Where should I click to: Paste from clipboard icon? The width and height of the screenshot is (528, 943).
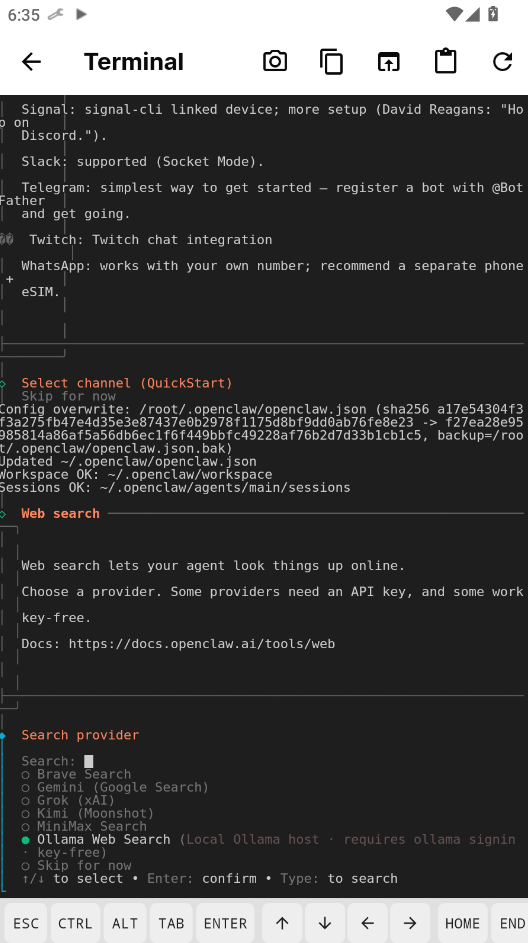(x=446, y=61)
